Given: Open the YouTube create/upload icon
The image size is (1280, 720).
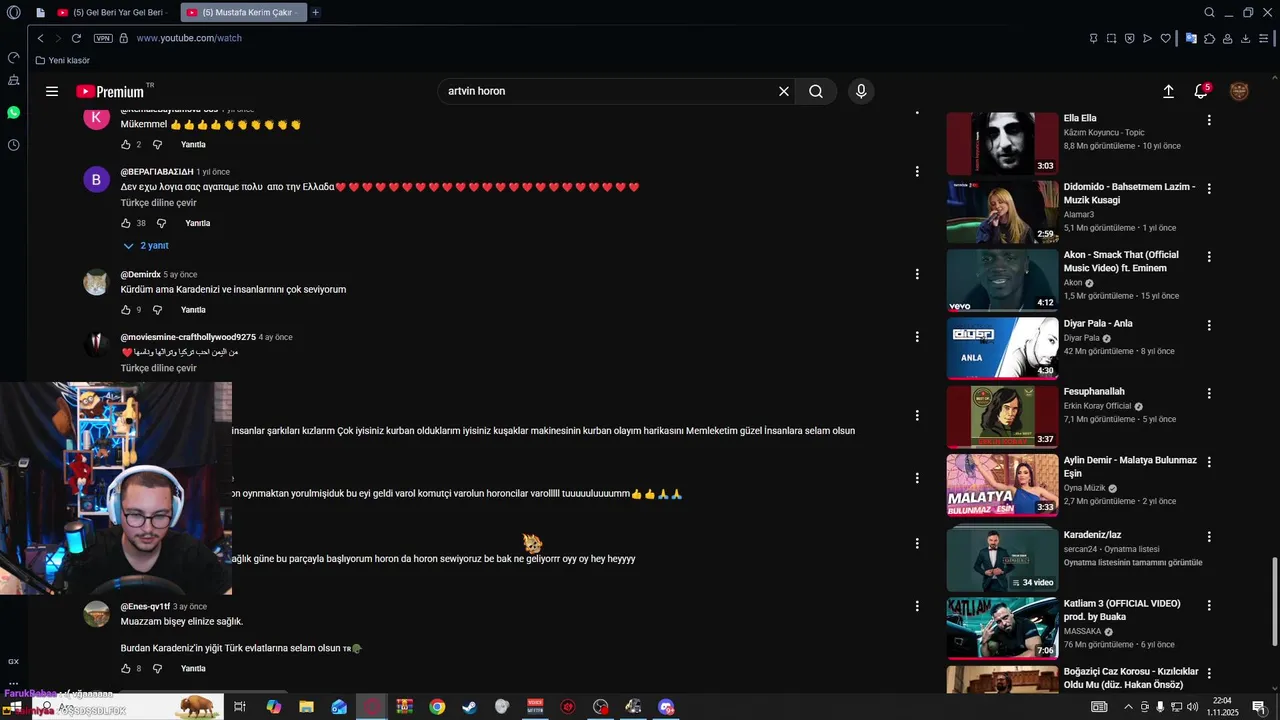Looking at the screenshot, I should click(1168, 91).
